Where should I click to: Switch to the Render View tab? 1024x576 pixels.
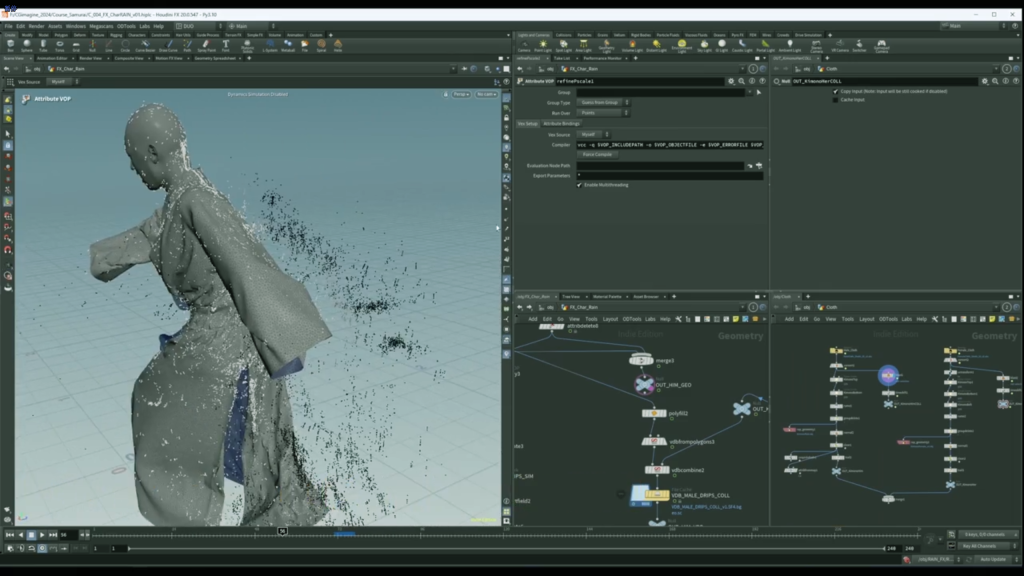(90, 58)
